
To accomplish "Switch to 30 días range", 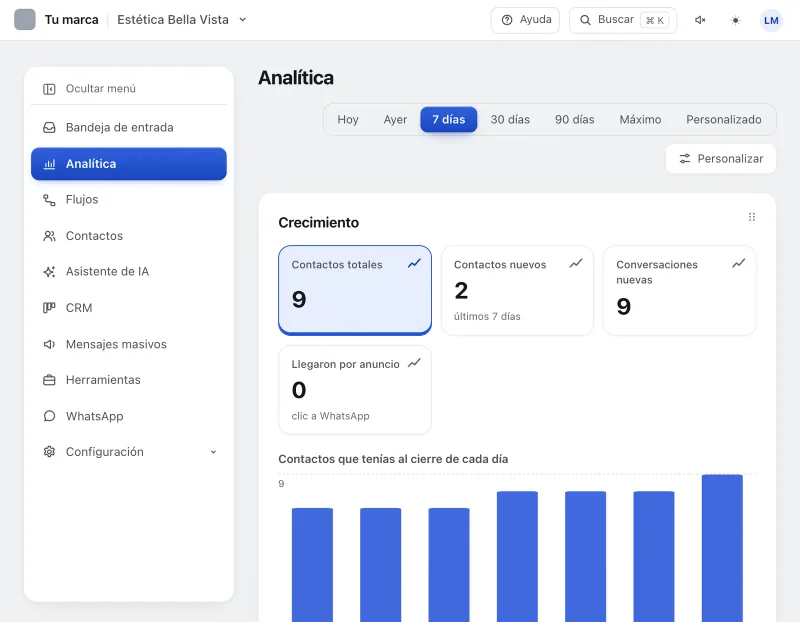I will [x=510, y=119].
